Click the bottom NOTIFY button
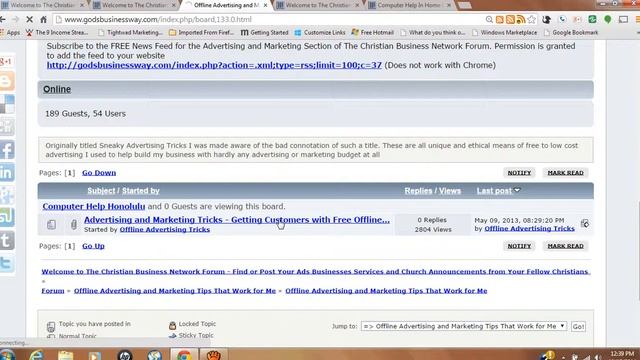This screenshot has height=360, width=640. click(519, 246)
